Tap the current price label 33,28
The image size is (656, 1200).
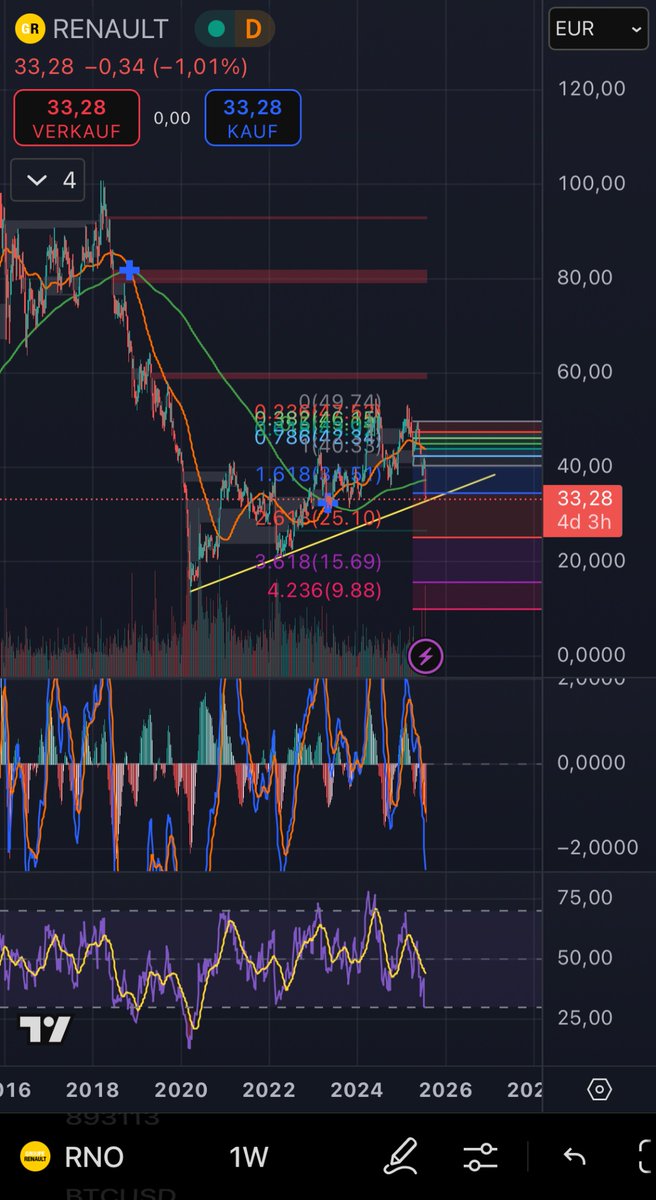[583, 511]
